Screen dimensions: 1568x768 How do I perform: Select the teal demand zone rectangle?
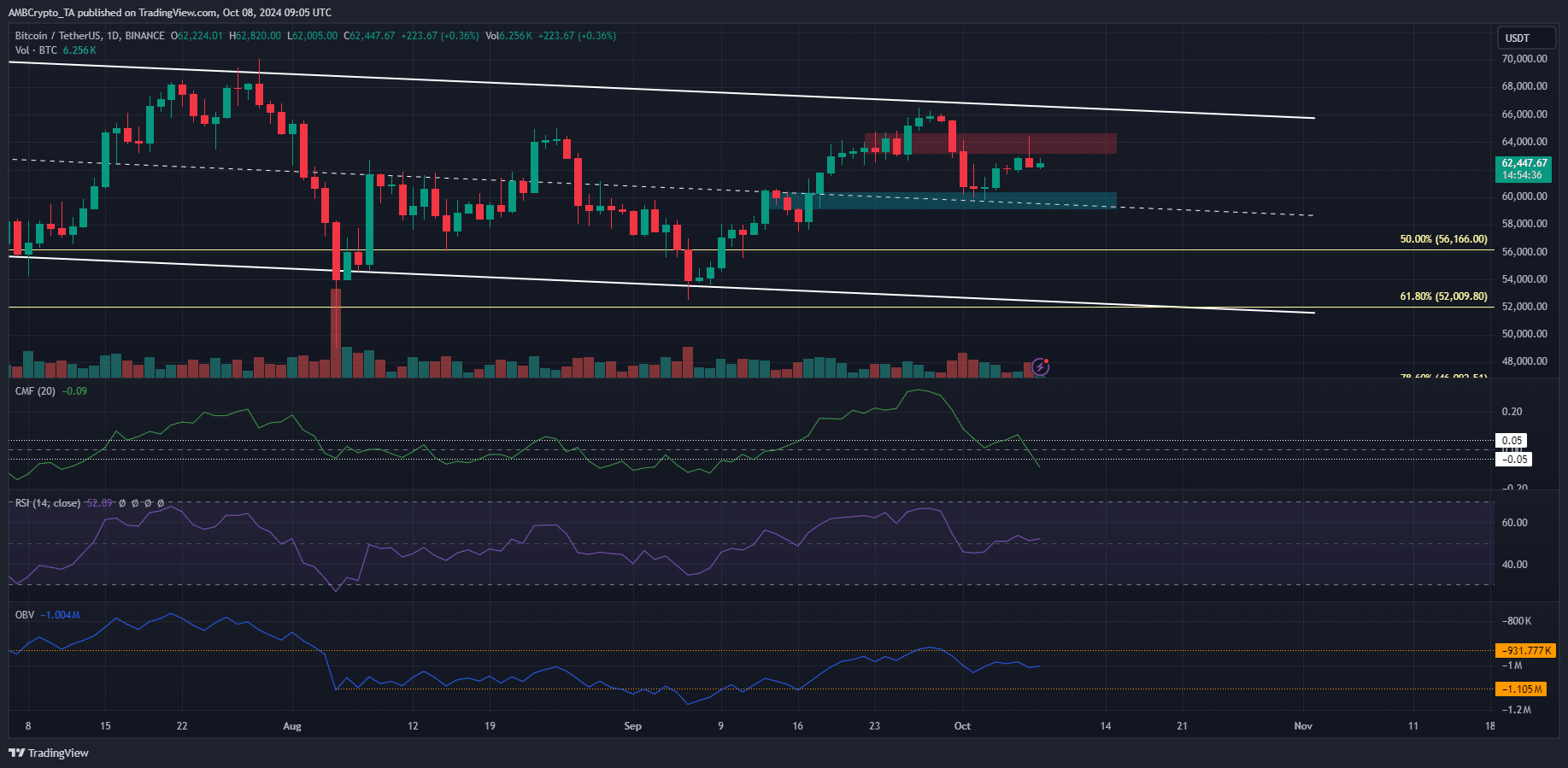tap(943, 201)
